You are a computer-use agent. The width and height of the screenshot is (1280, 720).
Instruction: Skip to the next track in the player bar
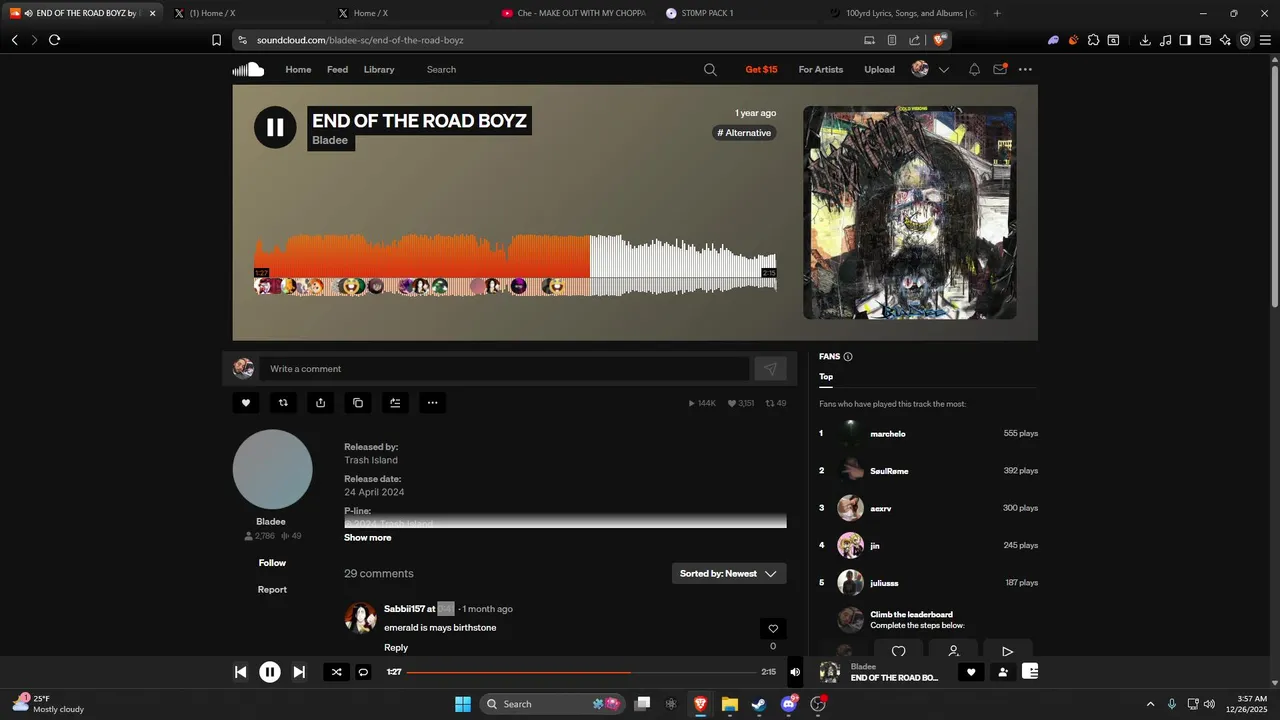[x=299, y=672]
